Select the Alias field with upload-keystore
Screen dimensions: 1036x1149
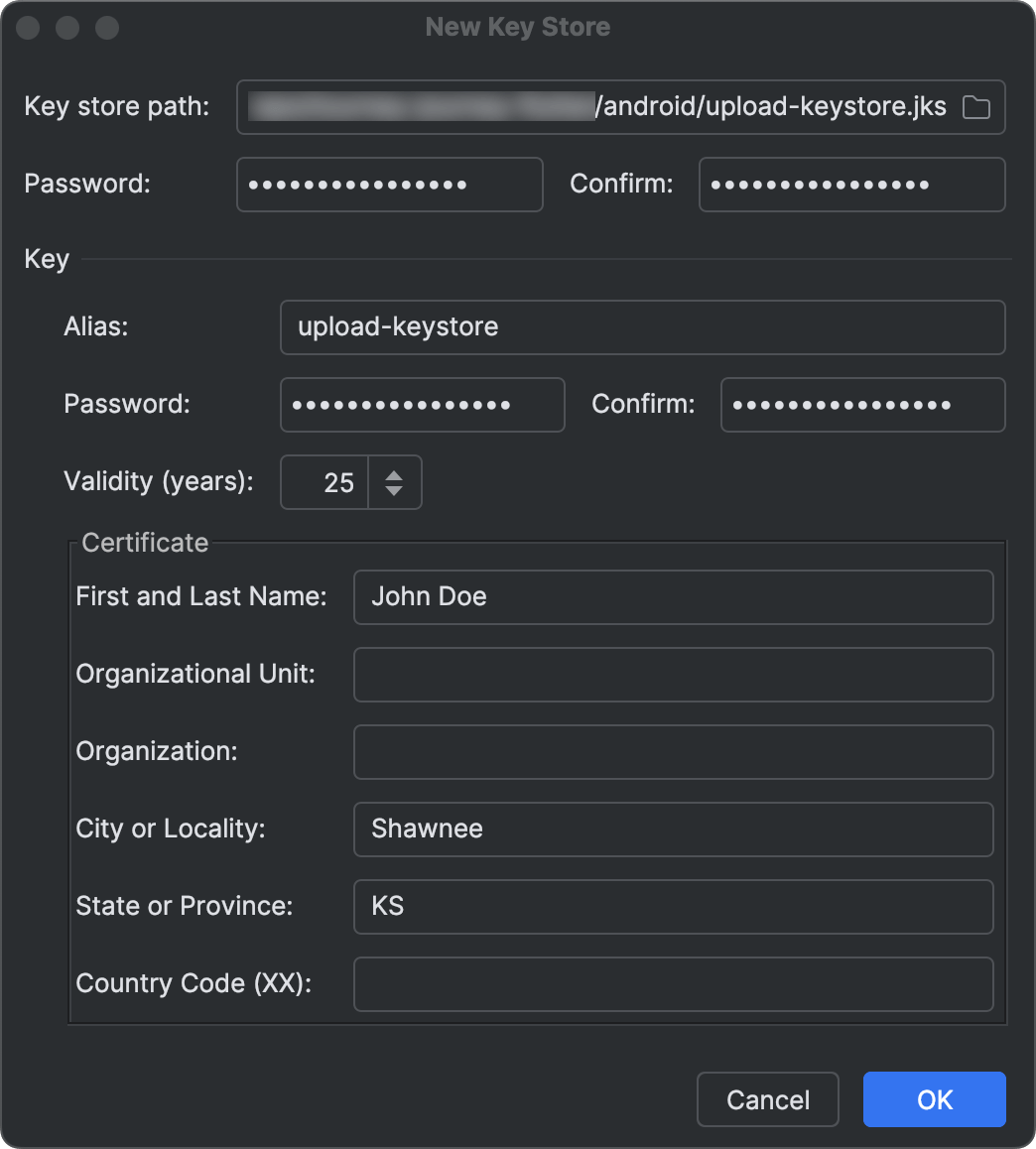[643, 326]
